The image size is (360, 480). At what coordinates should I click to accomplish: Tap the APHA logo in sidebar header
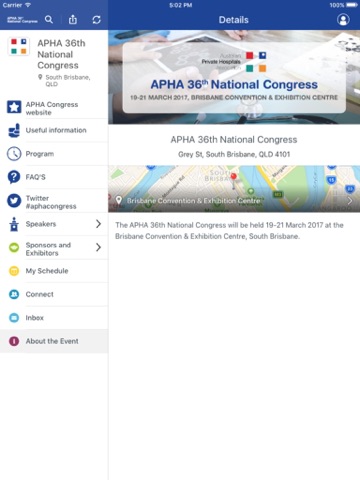19,46
